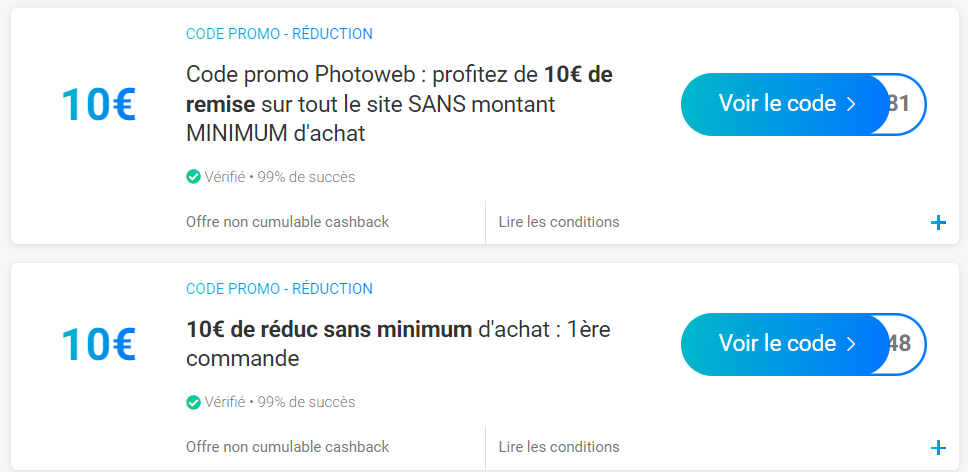968x472 pixels.
Task: Open the Photoweb 10€ de remise offer title
Action: [399, 104]
